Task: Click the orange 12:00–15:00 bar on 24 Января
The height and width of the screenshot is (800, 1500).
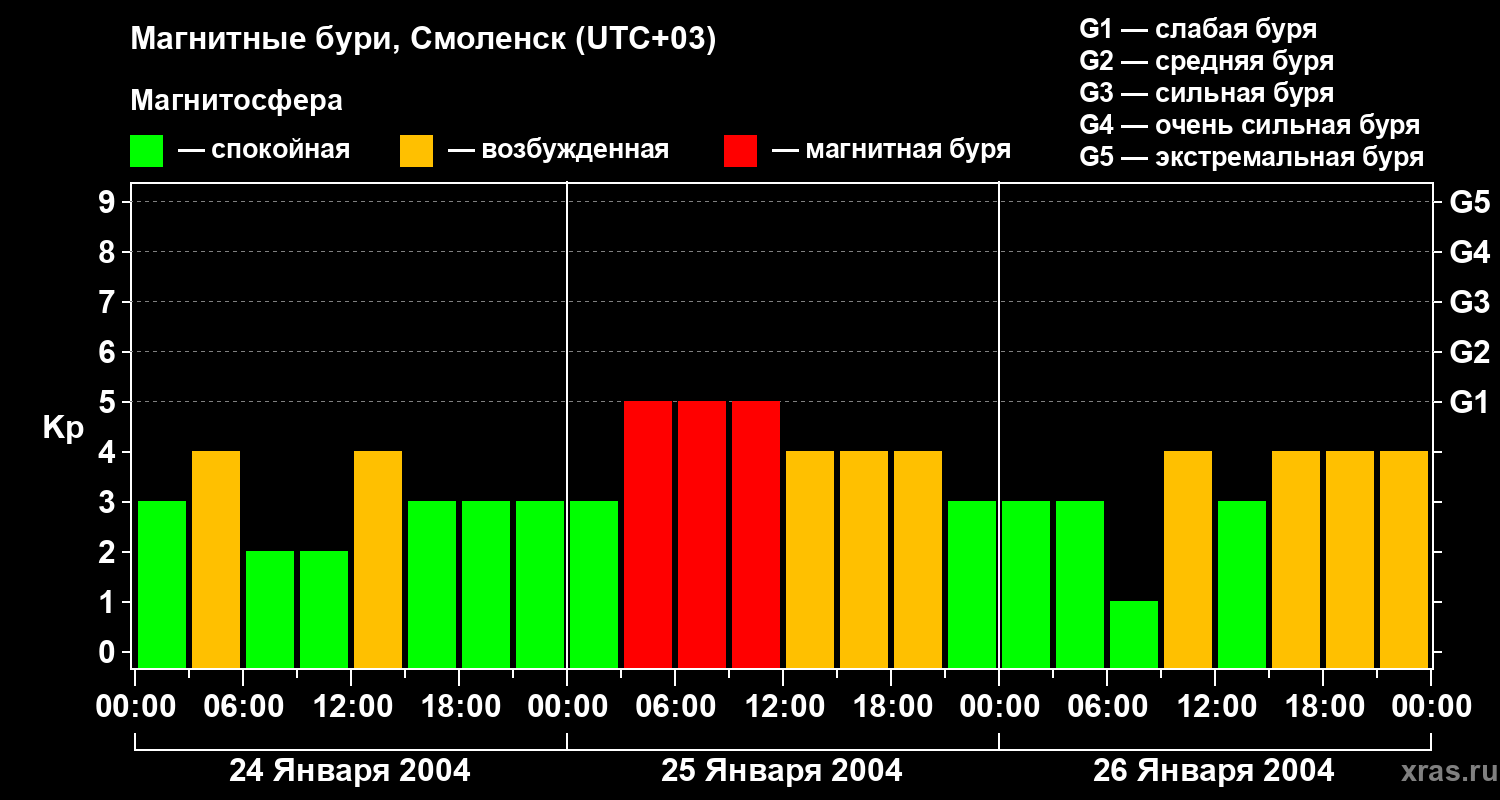Action: (x=378, y=559)
